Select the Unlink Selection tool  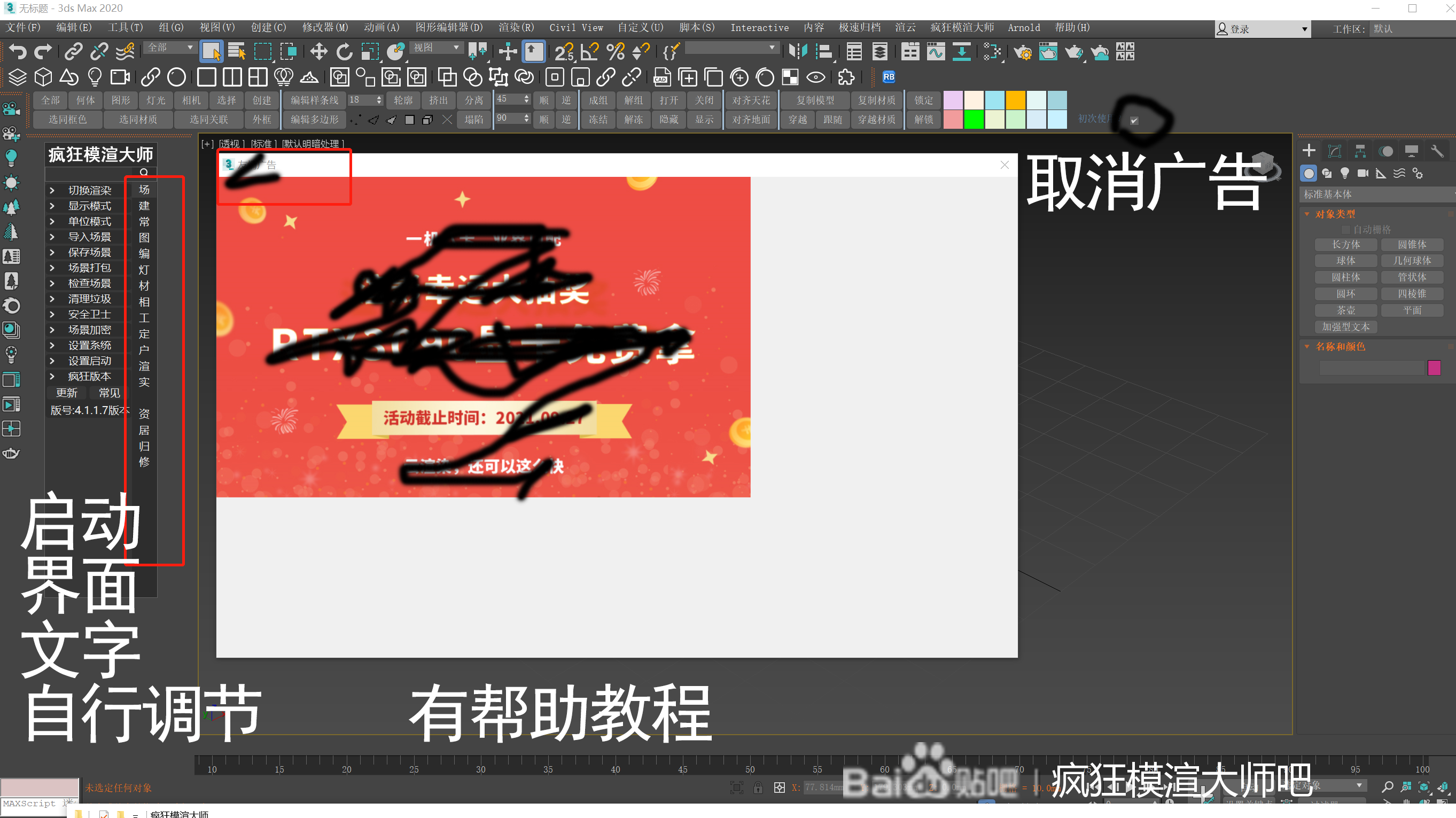click(99, 52)
